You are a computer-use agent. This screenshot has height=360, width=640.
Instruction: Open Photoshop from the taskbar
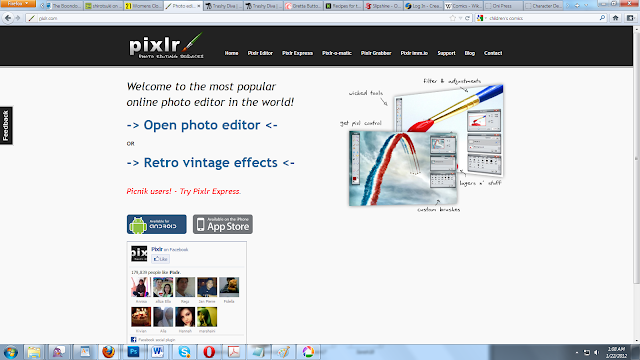(133, 352)
